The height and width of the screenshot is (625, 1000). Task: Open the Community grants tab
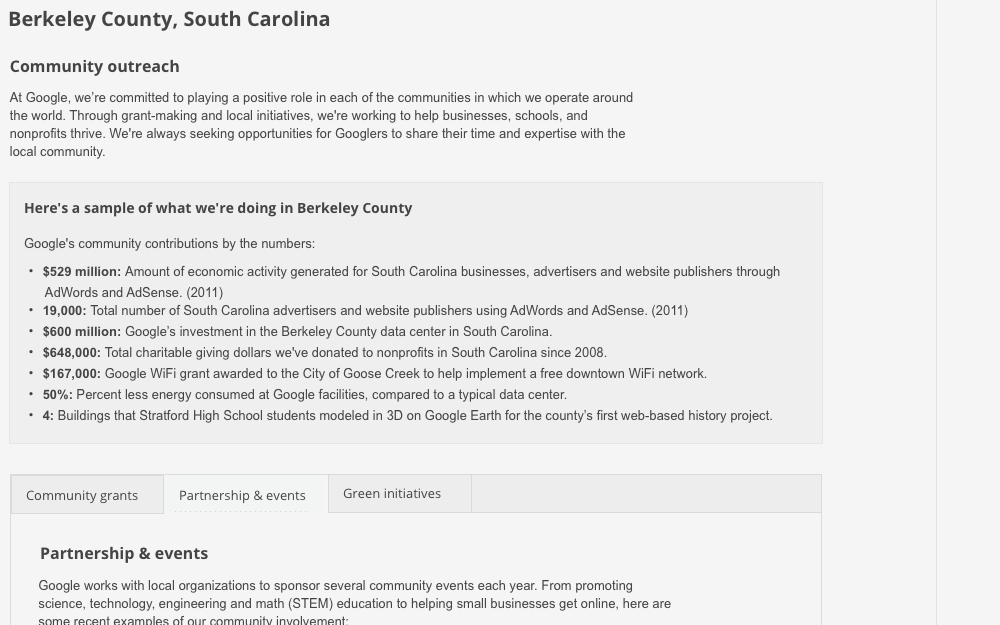coord(82,495)
